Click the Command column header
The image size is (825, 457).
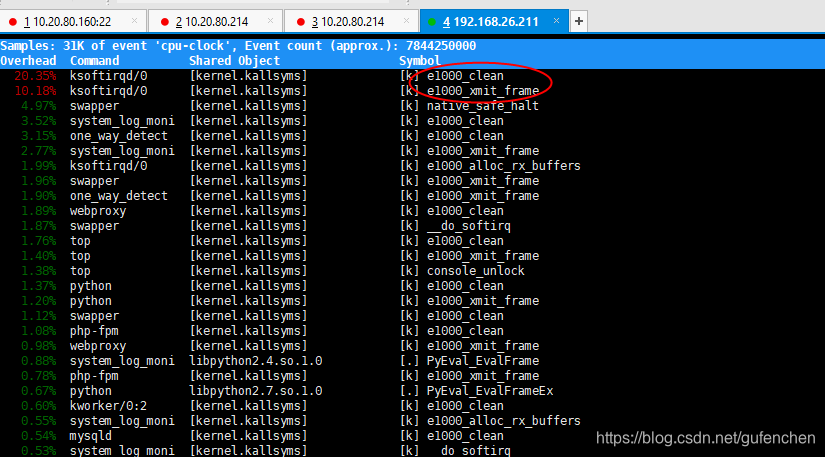95,61
